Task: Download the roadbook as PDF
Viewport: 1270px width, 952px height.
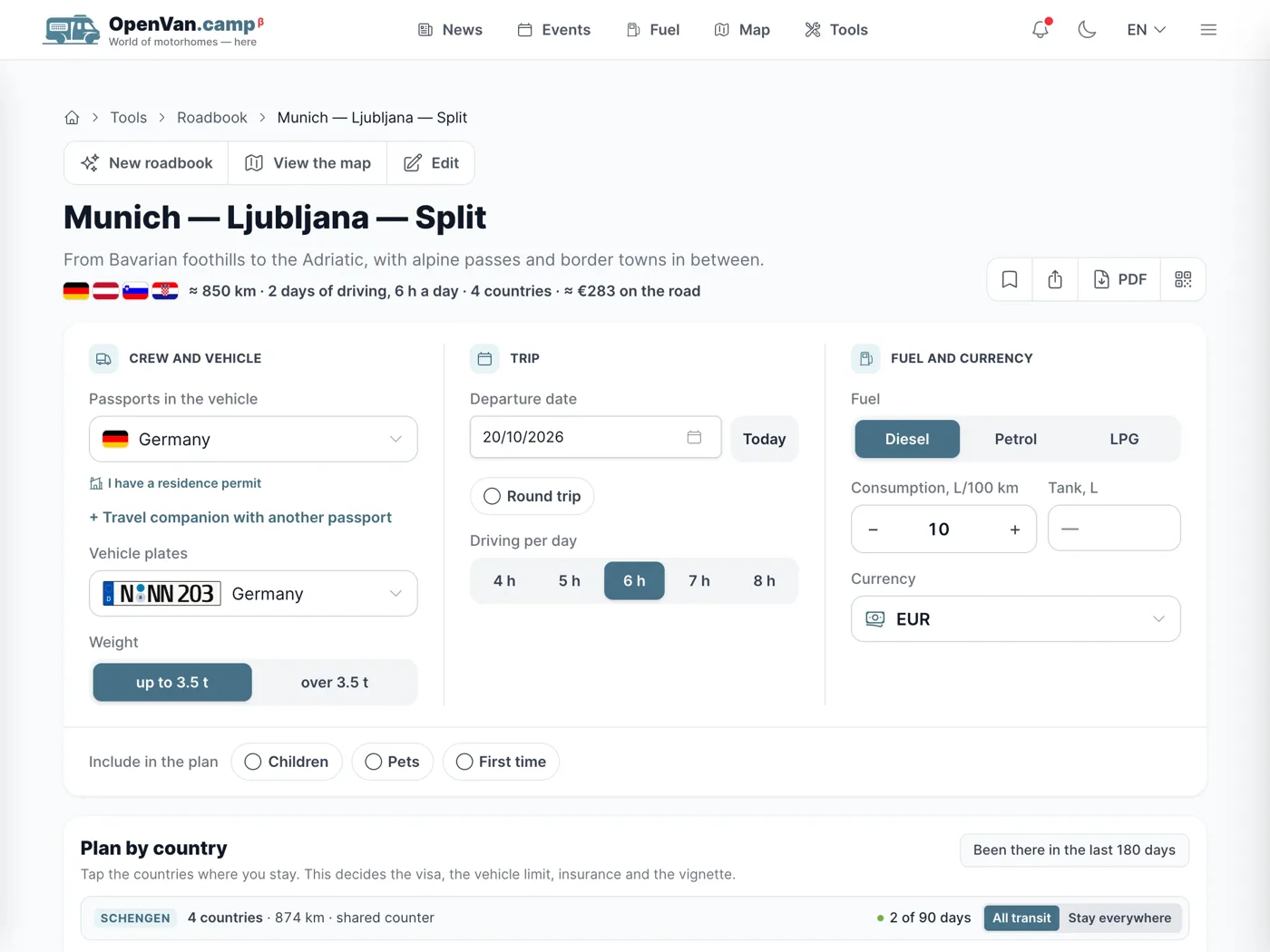Action: [1119, 279]
